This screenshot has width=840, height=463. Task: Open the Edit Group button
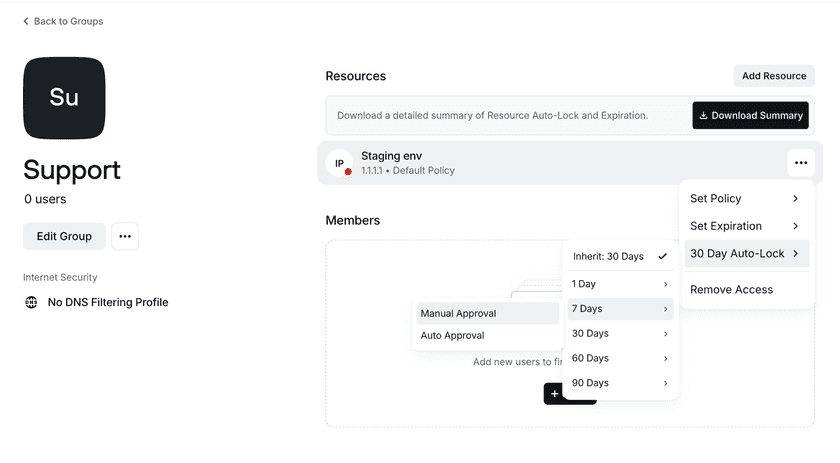point(64,236)
